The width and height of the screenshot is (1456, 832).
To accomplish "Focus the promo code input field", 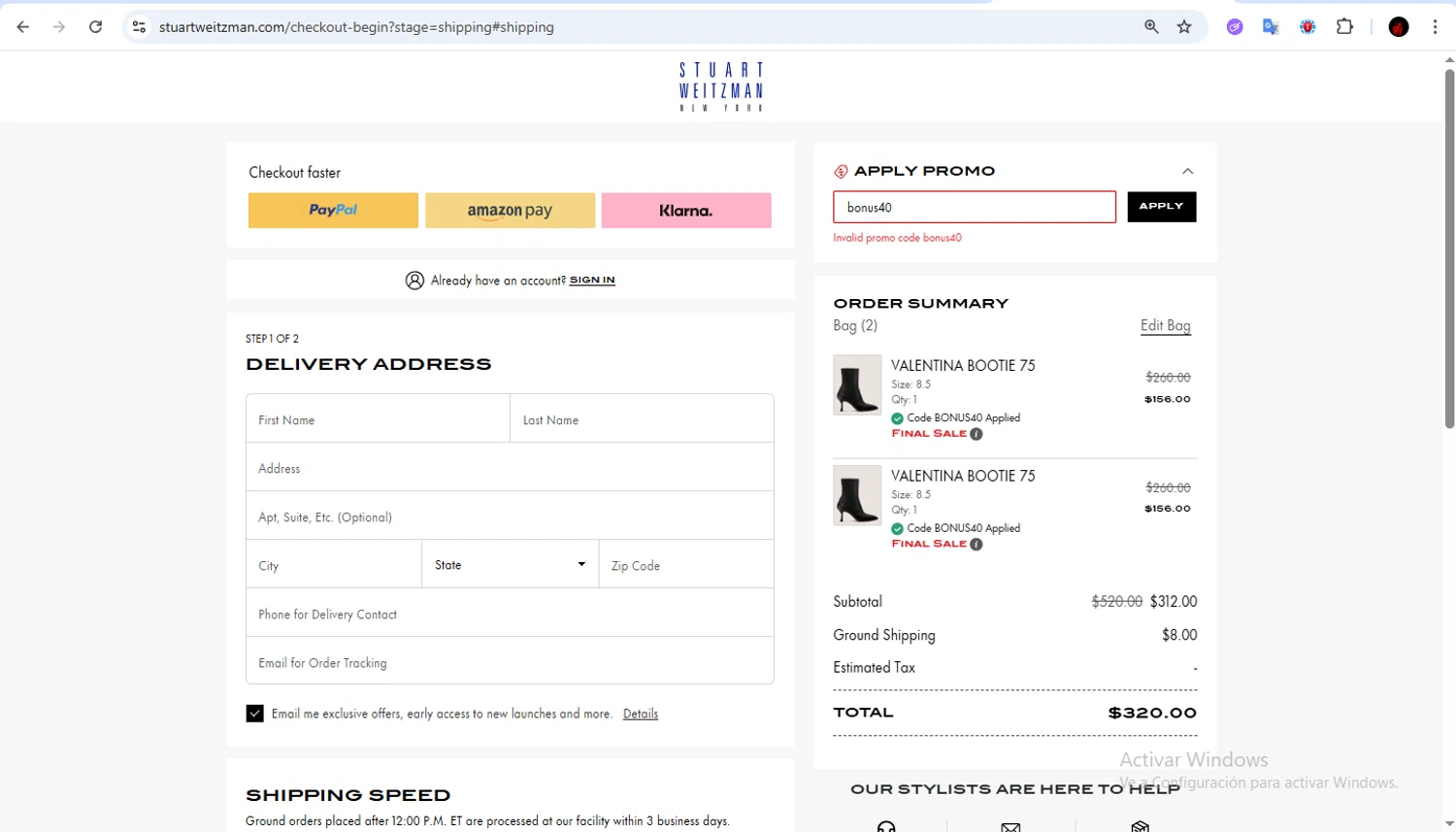I will [x=975, y=207].
